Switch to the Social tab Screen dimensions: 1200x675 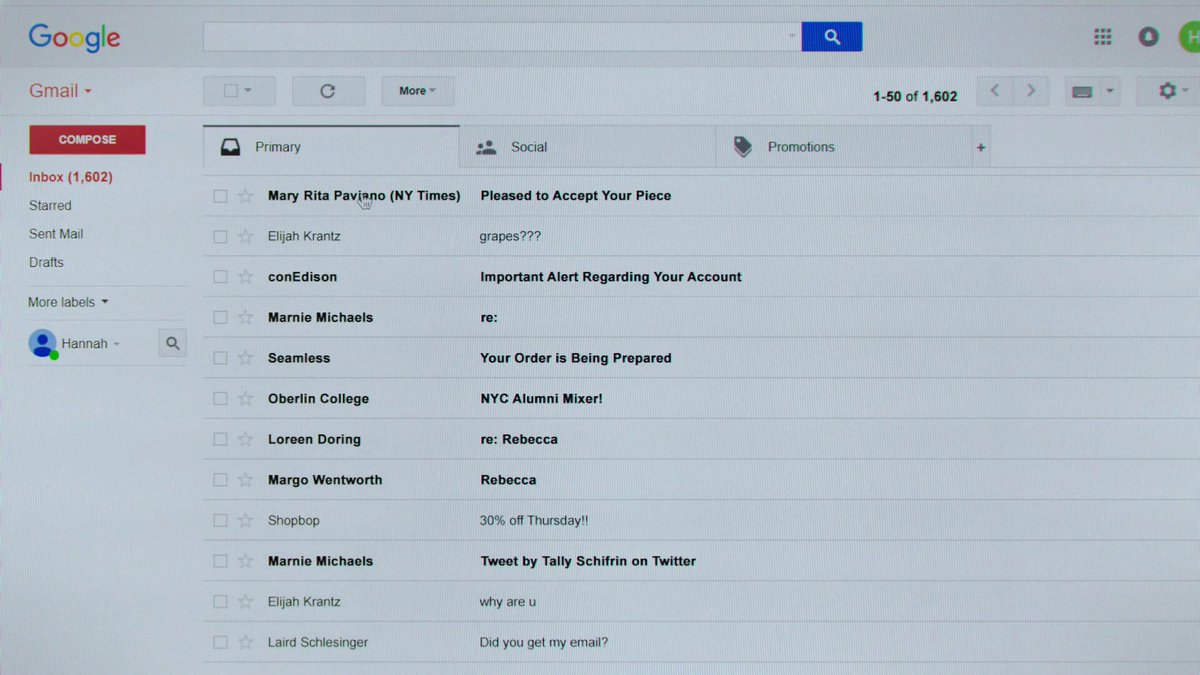[x=588, y=147]
